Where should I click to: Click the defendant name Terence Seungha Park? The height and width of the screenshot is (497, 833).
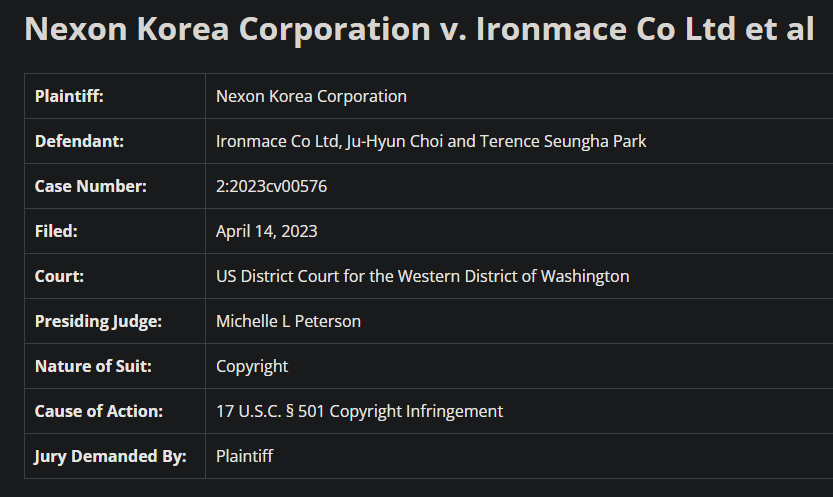click(564, 141)
